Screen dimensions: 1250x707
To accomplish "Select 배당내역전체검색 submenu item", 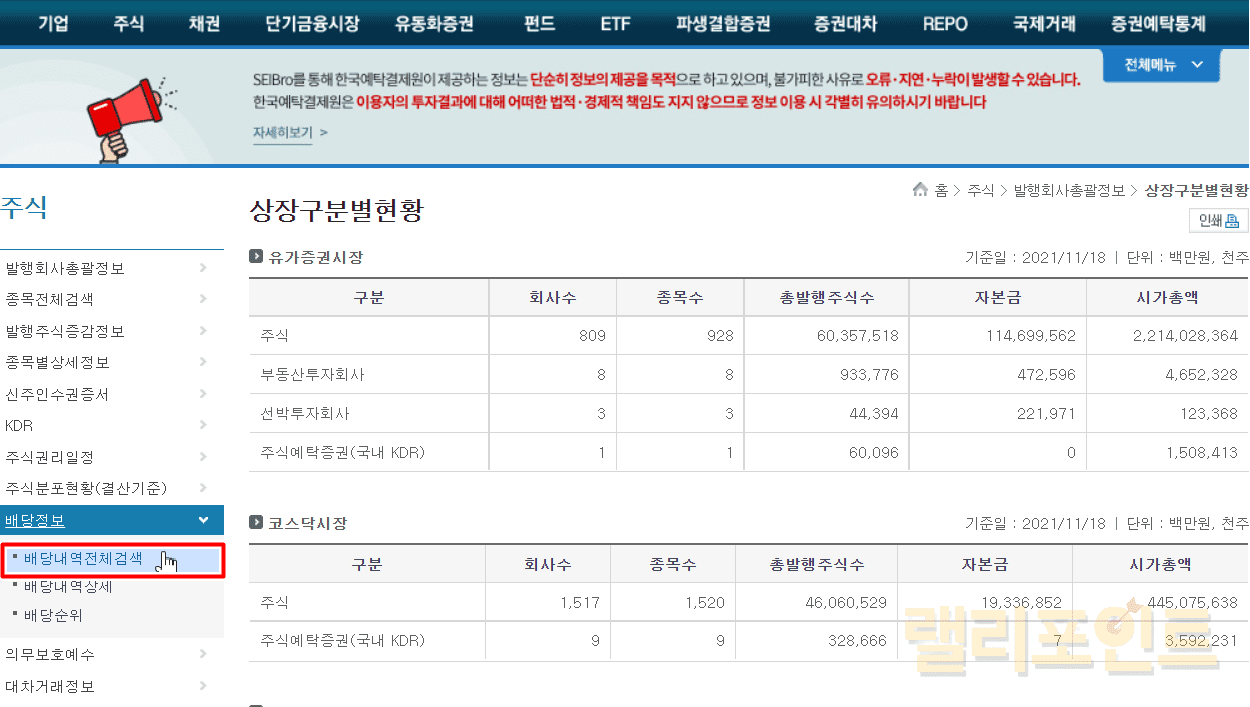I will point(83,559).
